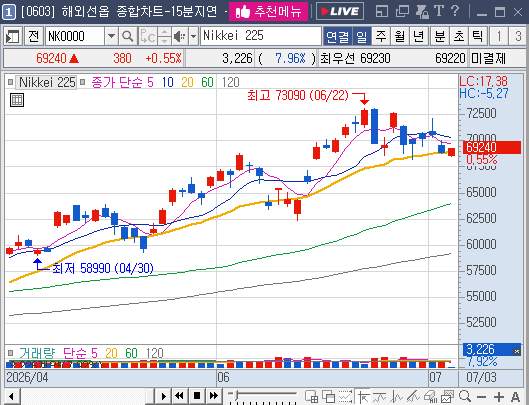Viewport: 529px width, 405px height.
Task: Expand the dropdown arrow next to speaker icon
Action: pyautogui.click(x=193, y=36)
